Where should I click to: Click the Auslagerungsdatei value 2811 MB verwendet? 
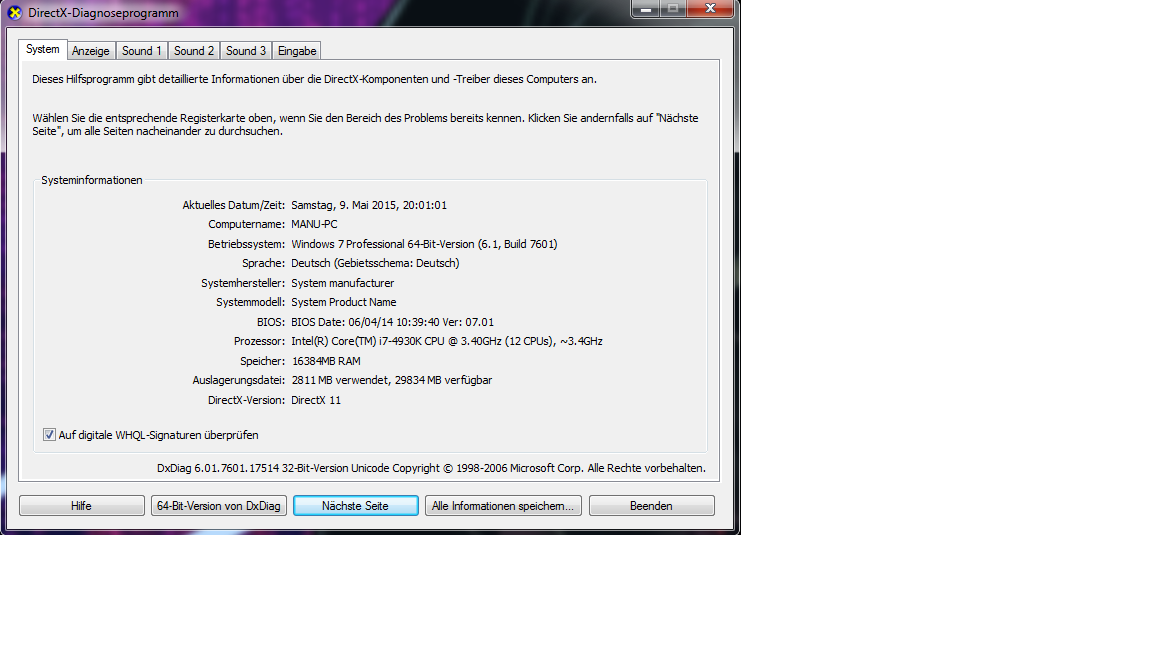click(x=392, y=380)
